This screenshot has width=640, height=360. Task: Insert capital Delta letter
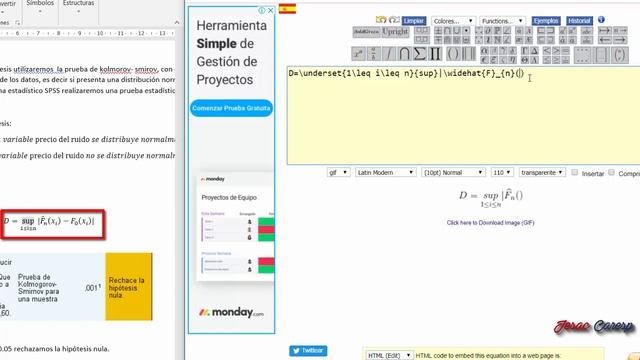click(x=534, y=51)
